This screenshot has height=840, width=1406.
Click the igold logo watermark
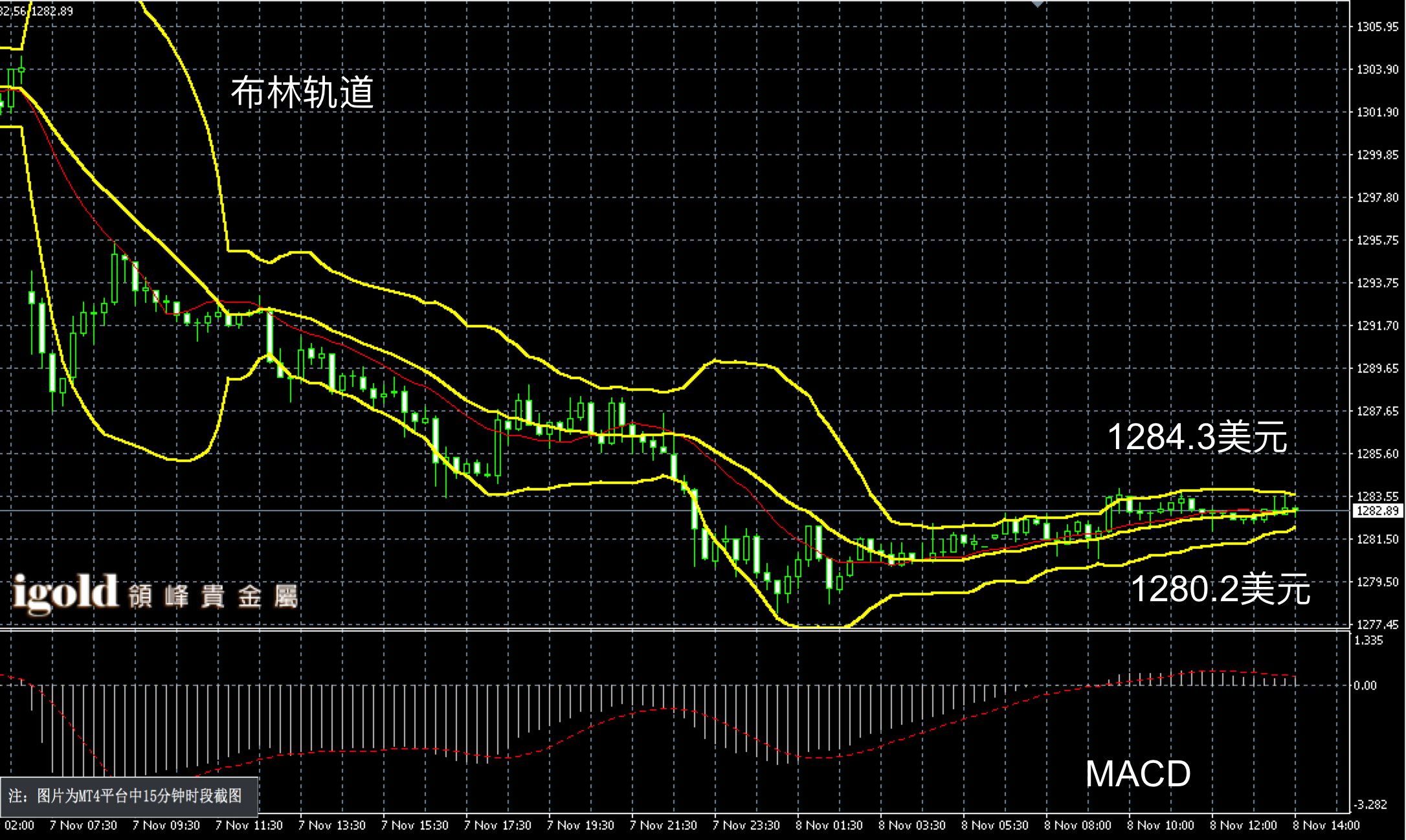click(66, 592)
